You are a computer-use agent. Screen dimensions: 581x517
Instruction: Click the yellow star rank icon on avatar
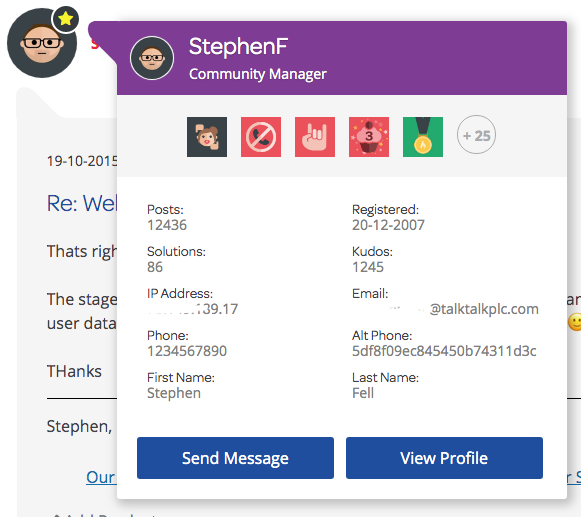66,19
